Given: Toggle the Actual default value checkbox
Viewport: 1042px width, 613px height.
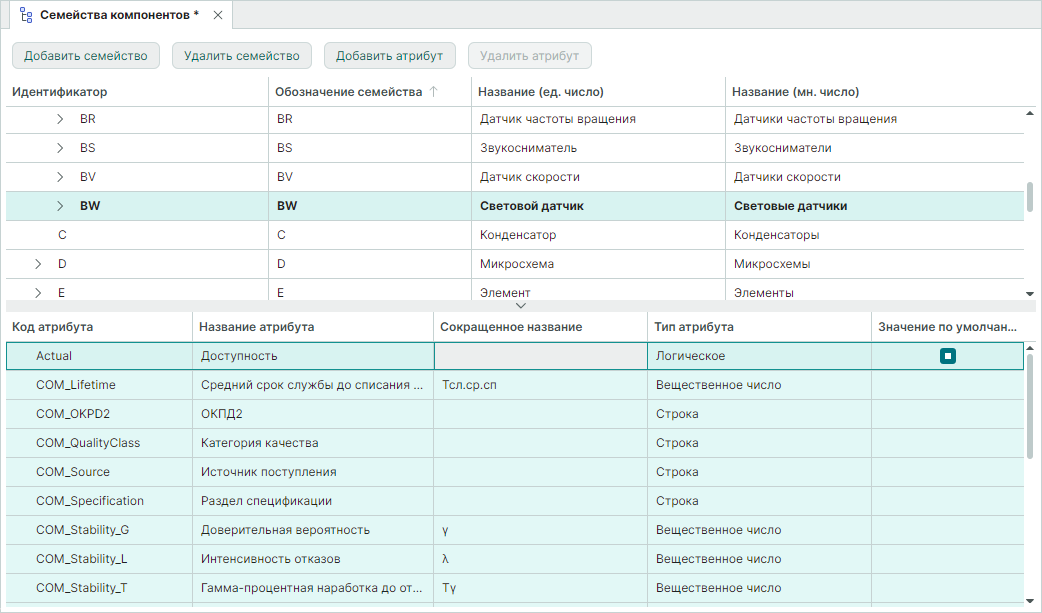Looking at the screenshot, I should click(x=948, y=356).
